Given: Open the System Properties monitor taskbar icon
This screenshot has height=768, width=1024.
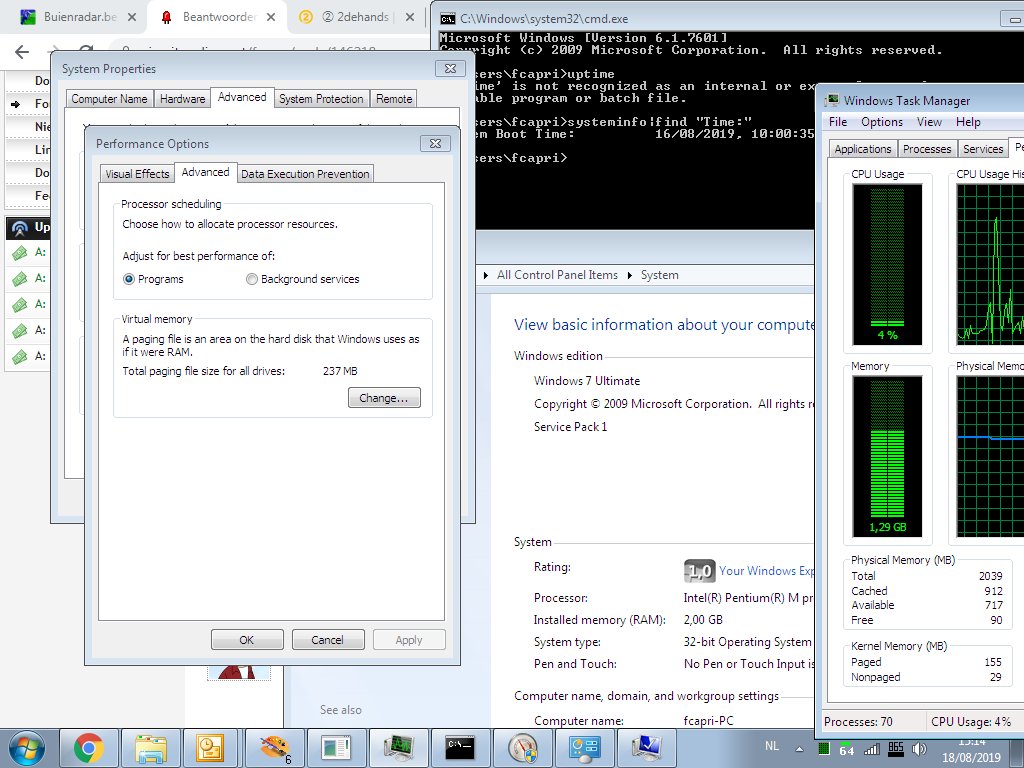Looking at the screenshot, I should tap(645, 748).
